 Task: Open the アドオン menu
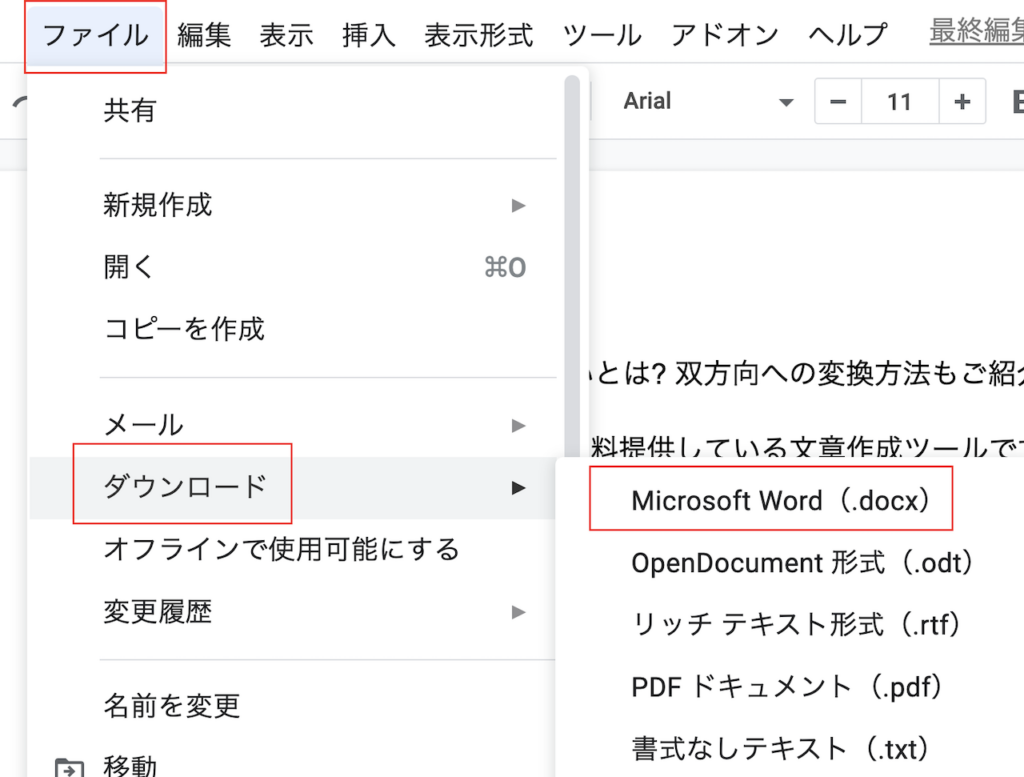(725, 35)
